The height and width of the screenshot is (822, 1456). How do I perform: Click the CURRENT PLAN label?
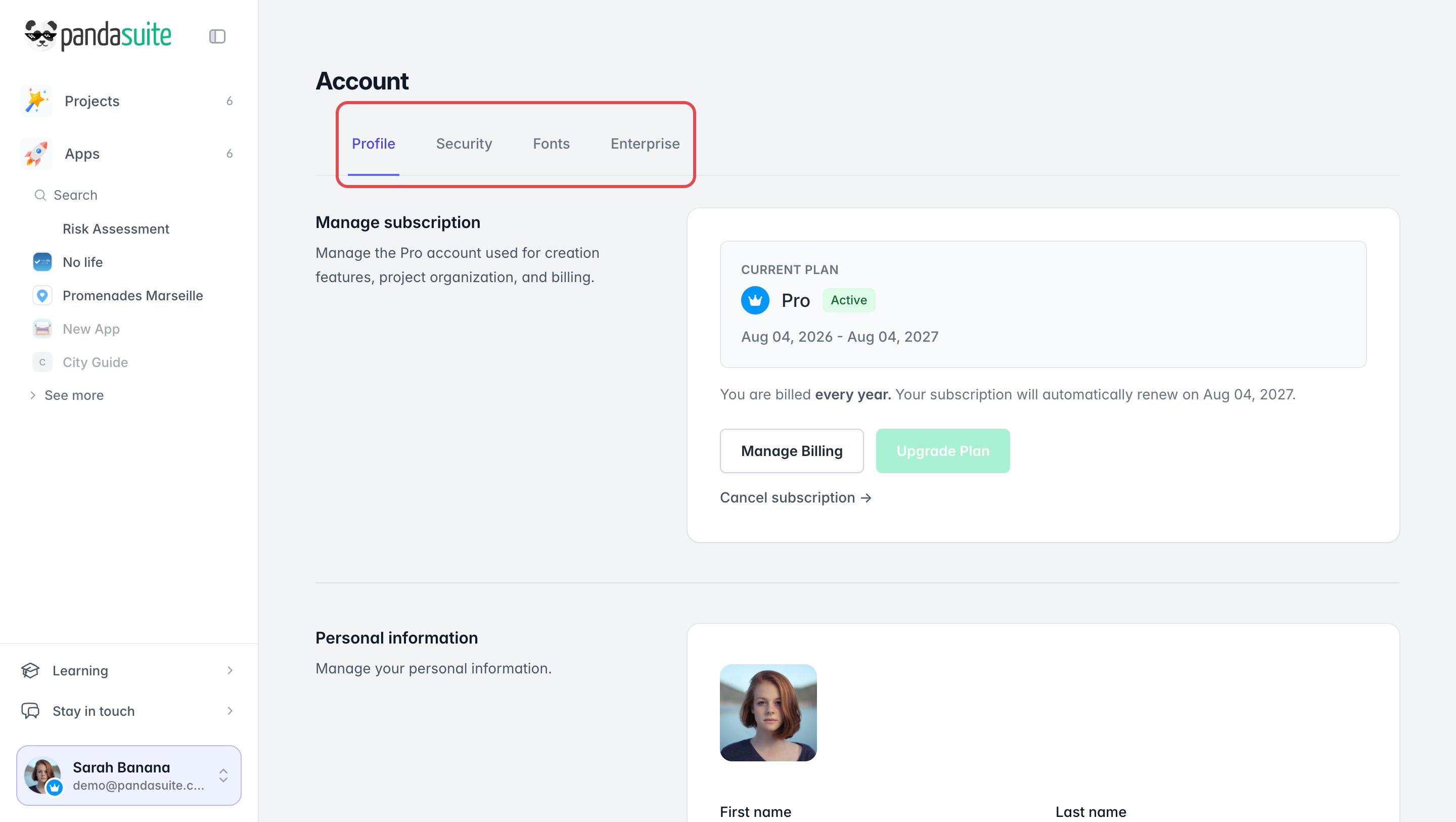(x=790, y=269)
